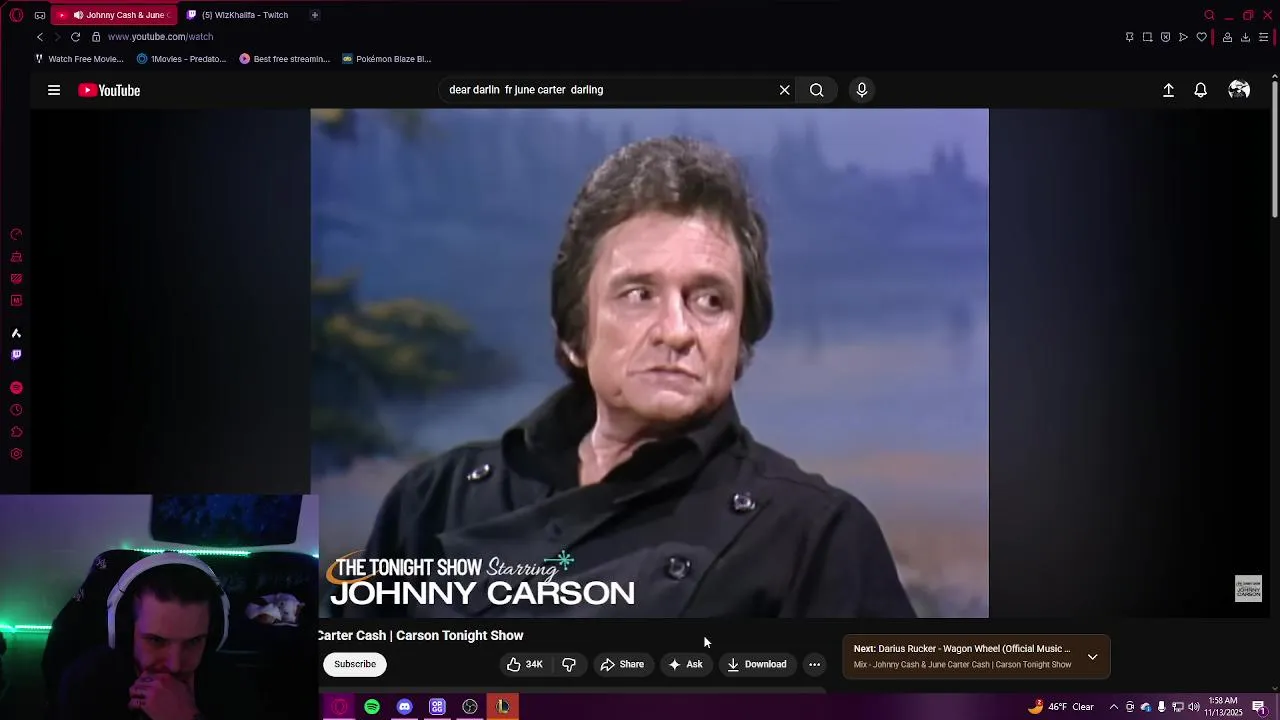Open Discord from the taskbar
The width and height of the screenshot is (1280, 720).
404,707
